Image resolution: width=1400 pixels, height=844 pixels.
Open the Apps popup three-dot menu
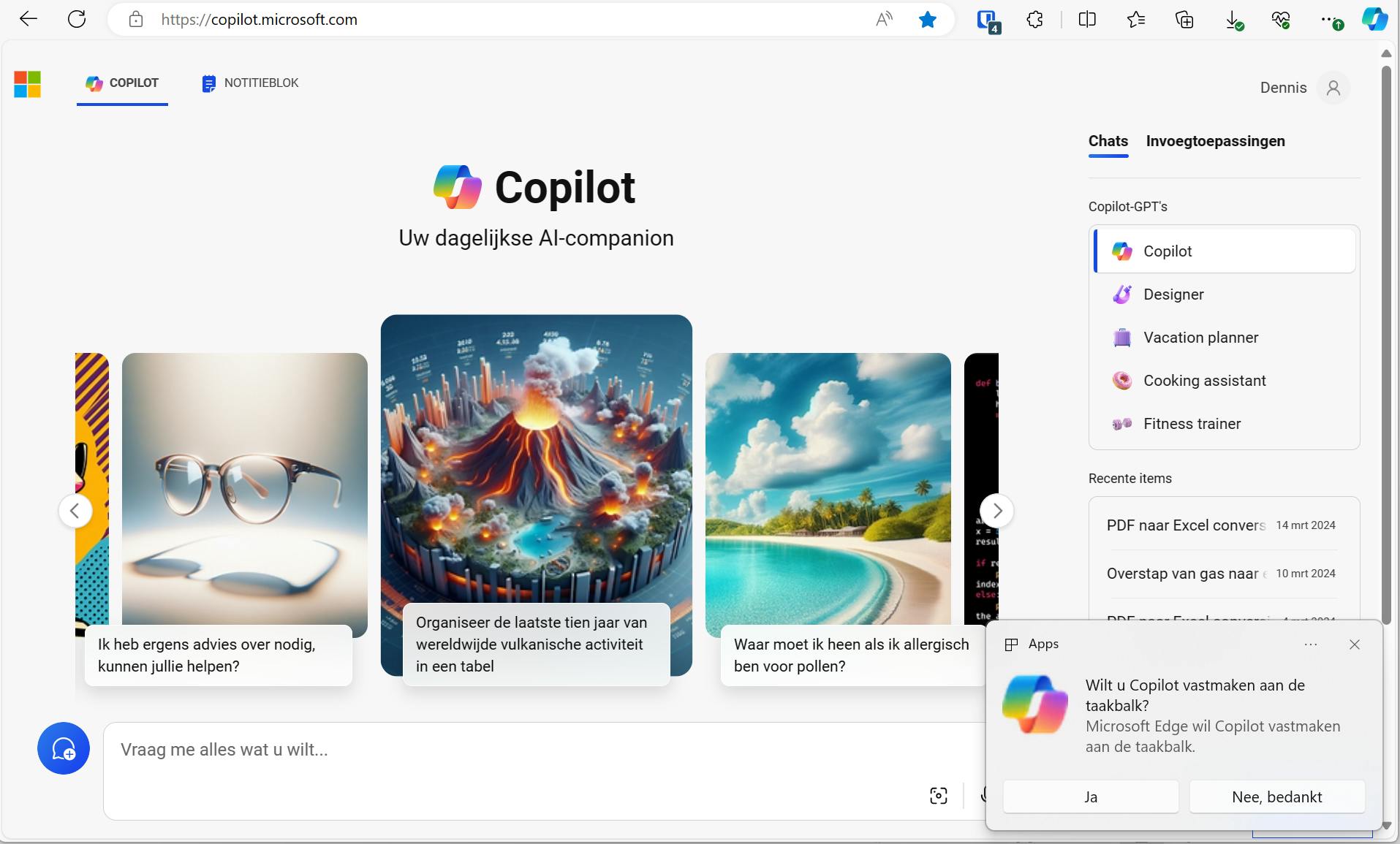[x=1311, y=645]
